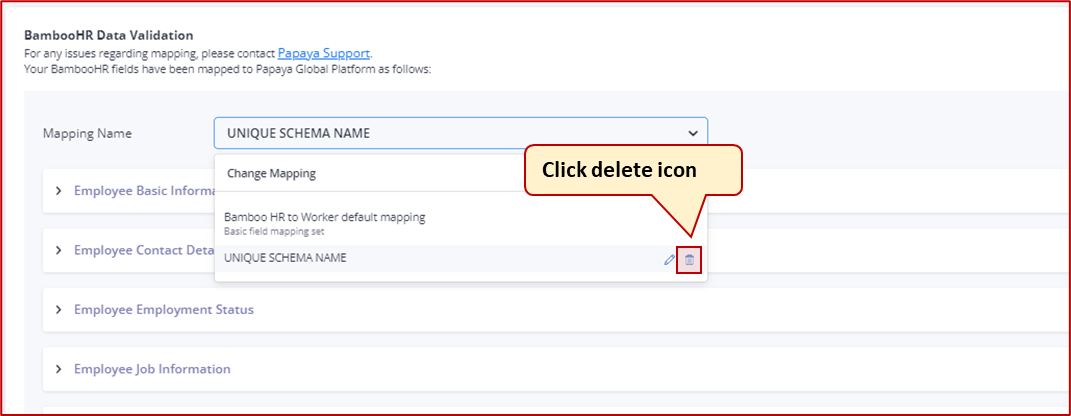The width and height of the screenshot is (1071, 416).
Task: Click the Employee Job Information section title
Action: (152, 369)
